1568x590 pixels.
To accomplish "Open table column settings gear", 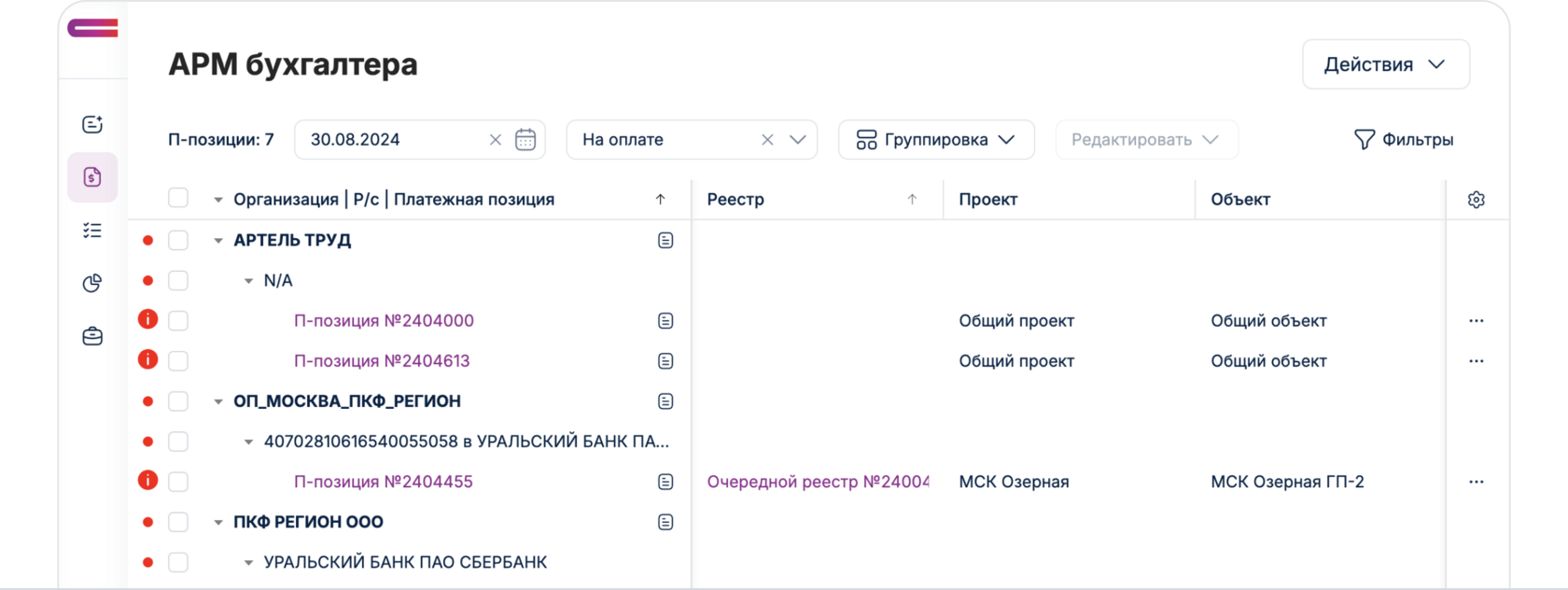I will pyautogui.click(x=1476, y=200).
